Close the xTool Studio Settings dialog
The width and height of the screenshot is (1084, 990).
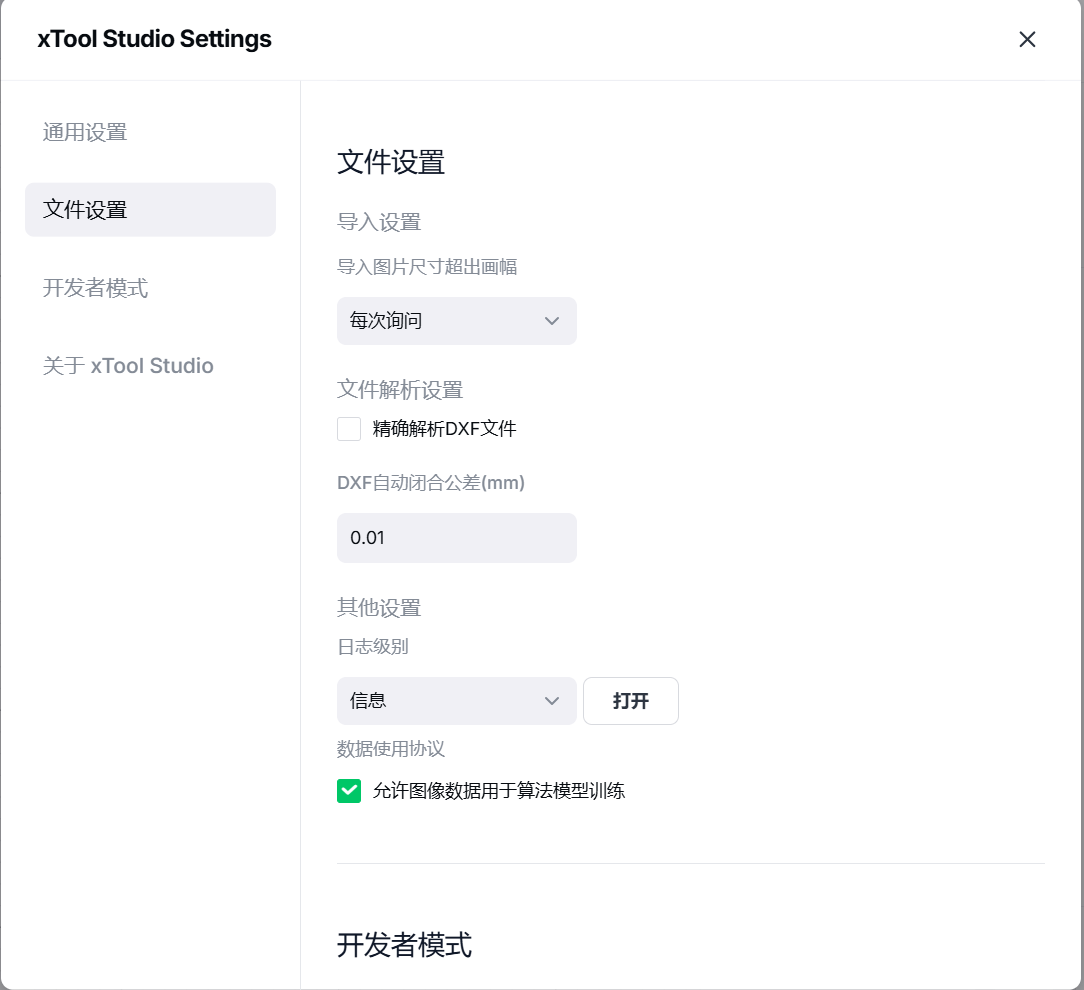click(1027, 39)
